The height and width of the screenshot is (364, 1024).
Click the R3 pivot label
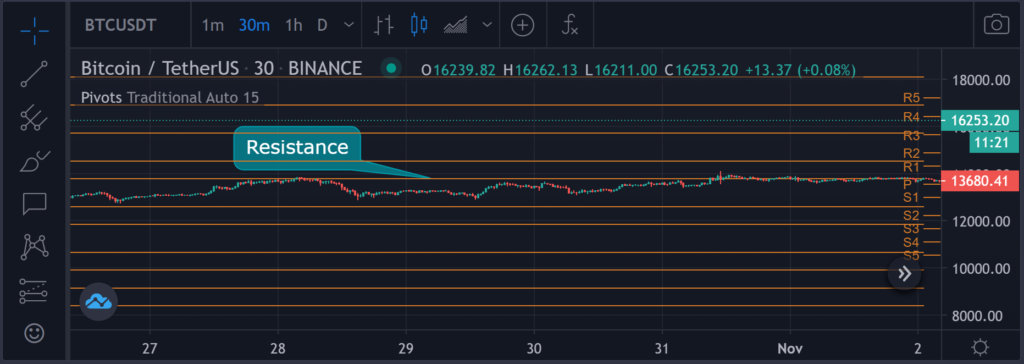[912, 135]
